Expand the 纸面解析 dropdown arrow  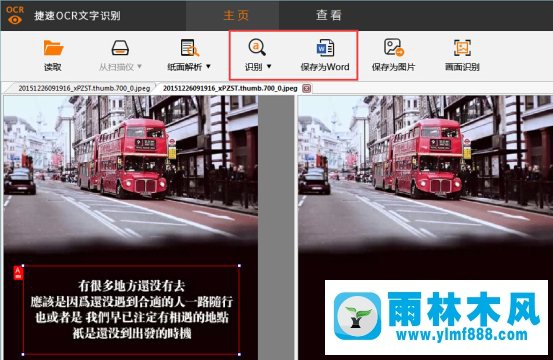click(208, 66)
